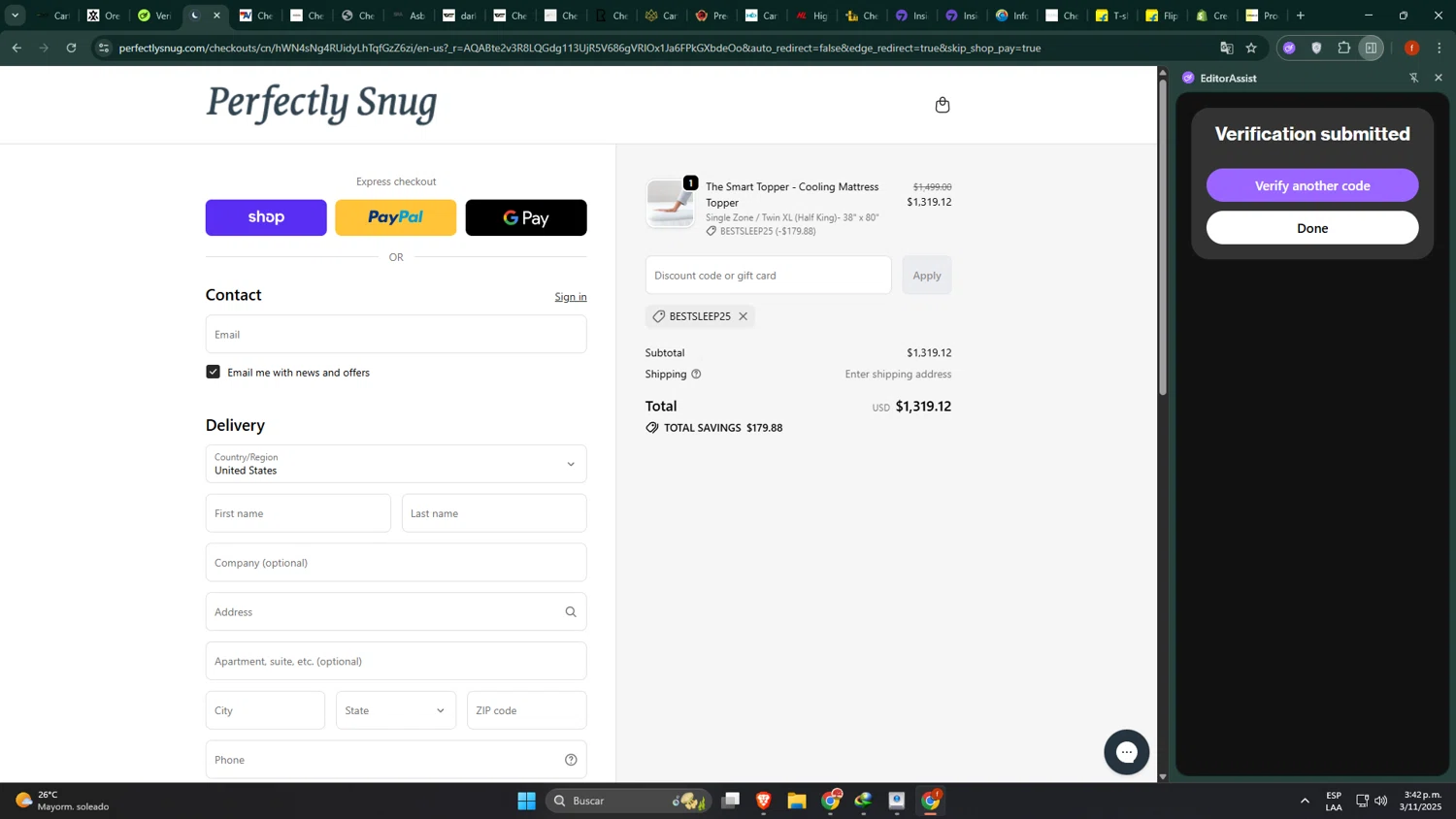Click the address search magnifier icon
The height and width of the screenshot is (819, 1456).
pos(571,612)
